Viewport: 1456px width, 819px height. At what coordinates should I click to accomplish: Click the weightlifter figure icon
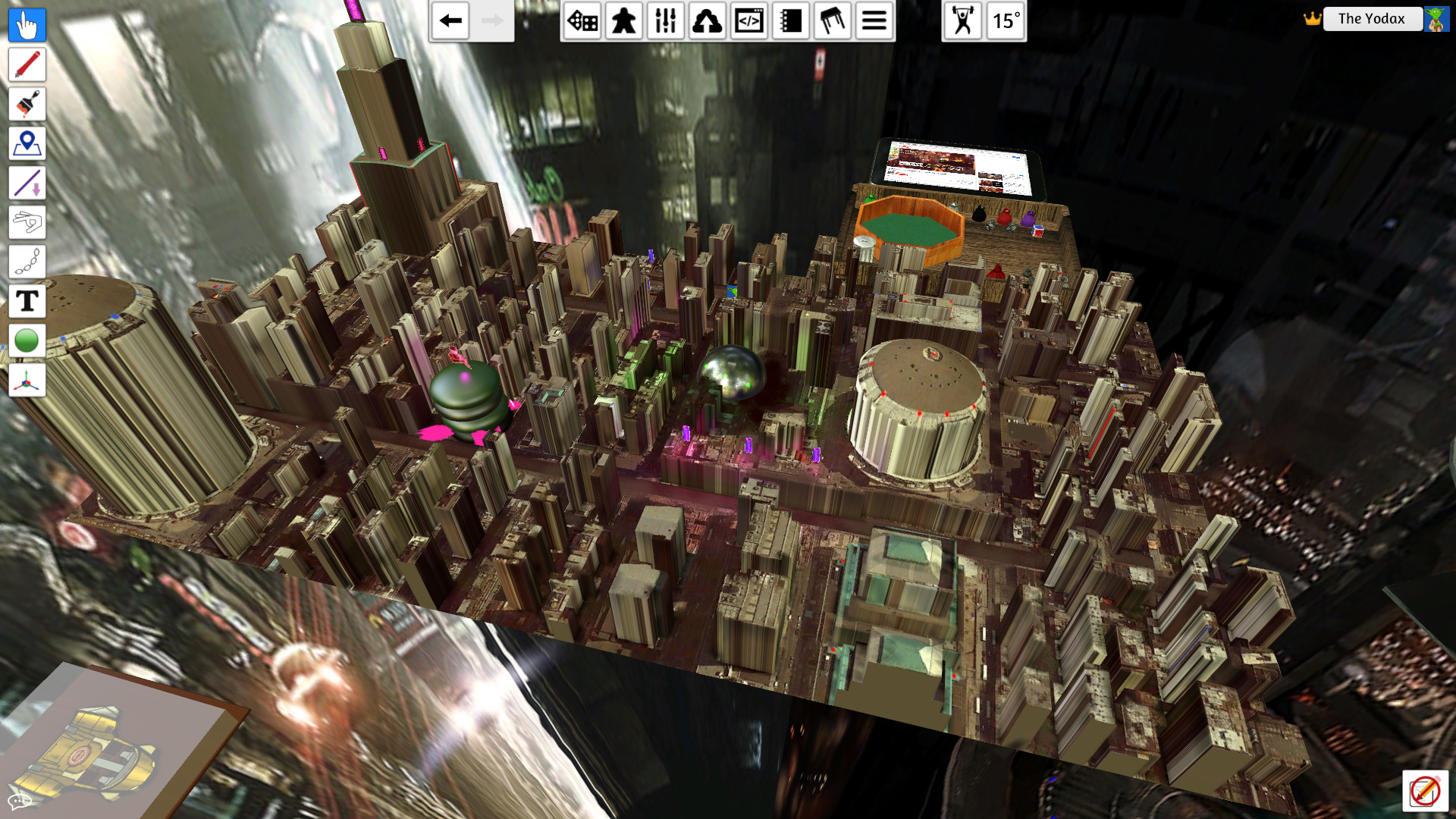[963, 20]
